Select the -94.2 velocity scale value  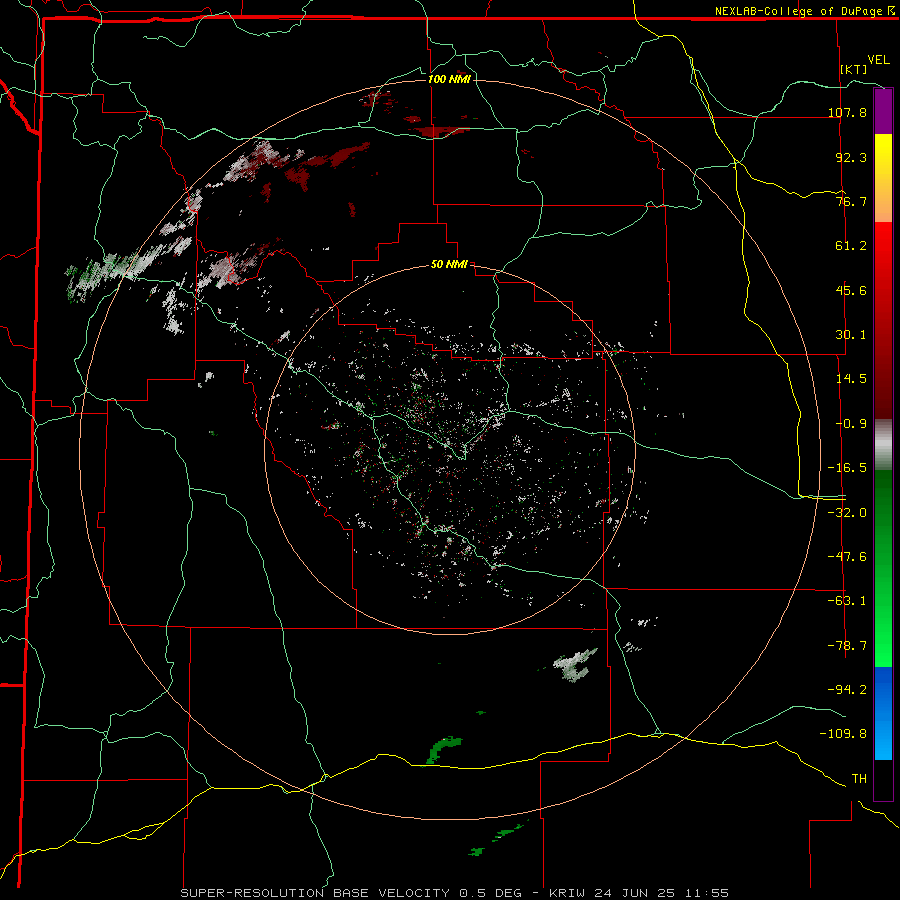(847, 689)
